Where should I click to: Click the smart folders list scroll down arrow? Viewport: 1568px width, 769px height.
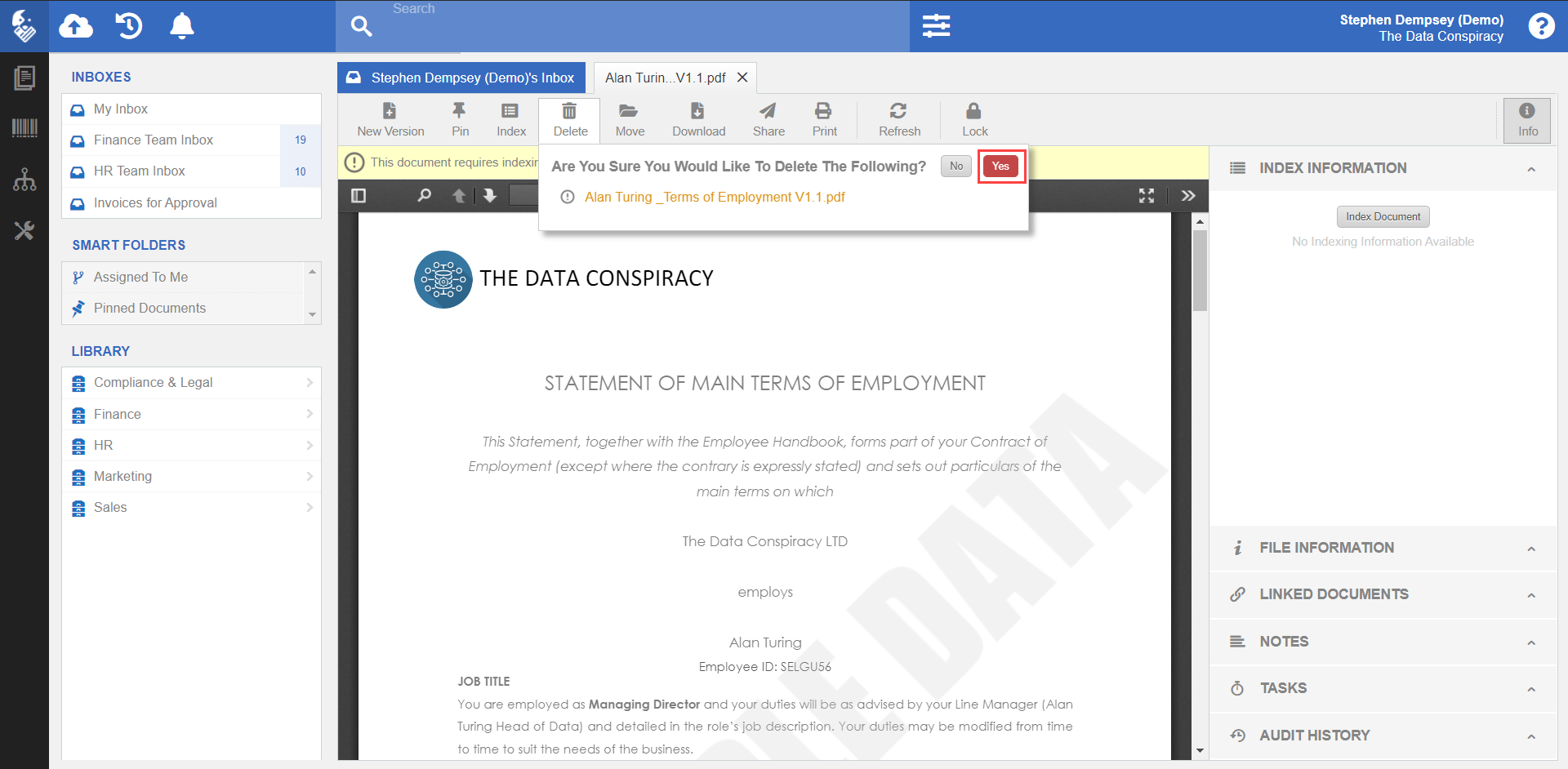click(x=312, y=314)
